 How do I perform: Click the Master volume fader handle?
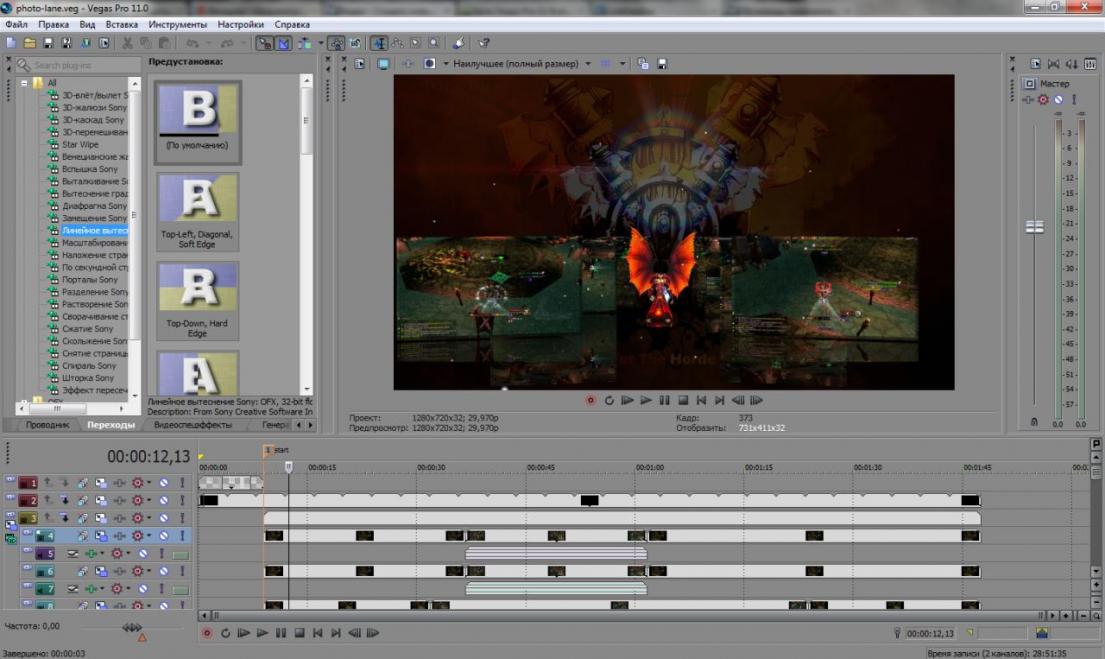point(1034,227)
